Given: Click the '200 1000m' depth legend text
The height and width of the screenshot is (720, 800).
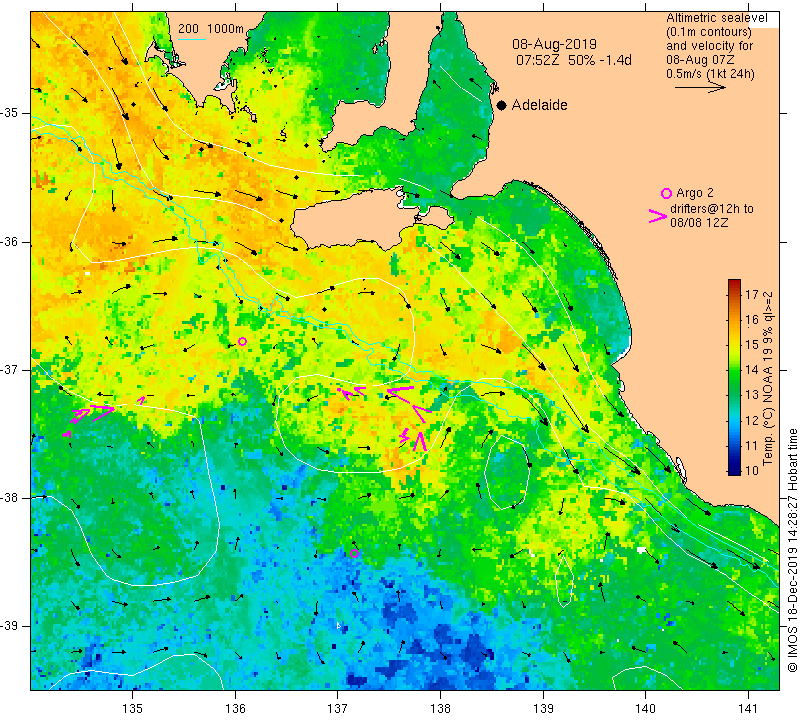Looking at the screenshot, I should pyautogui.click(x=211, y=29).
